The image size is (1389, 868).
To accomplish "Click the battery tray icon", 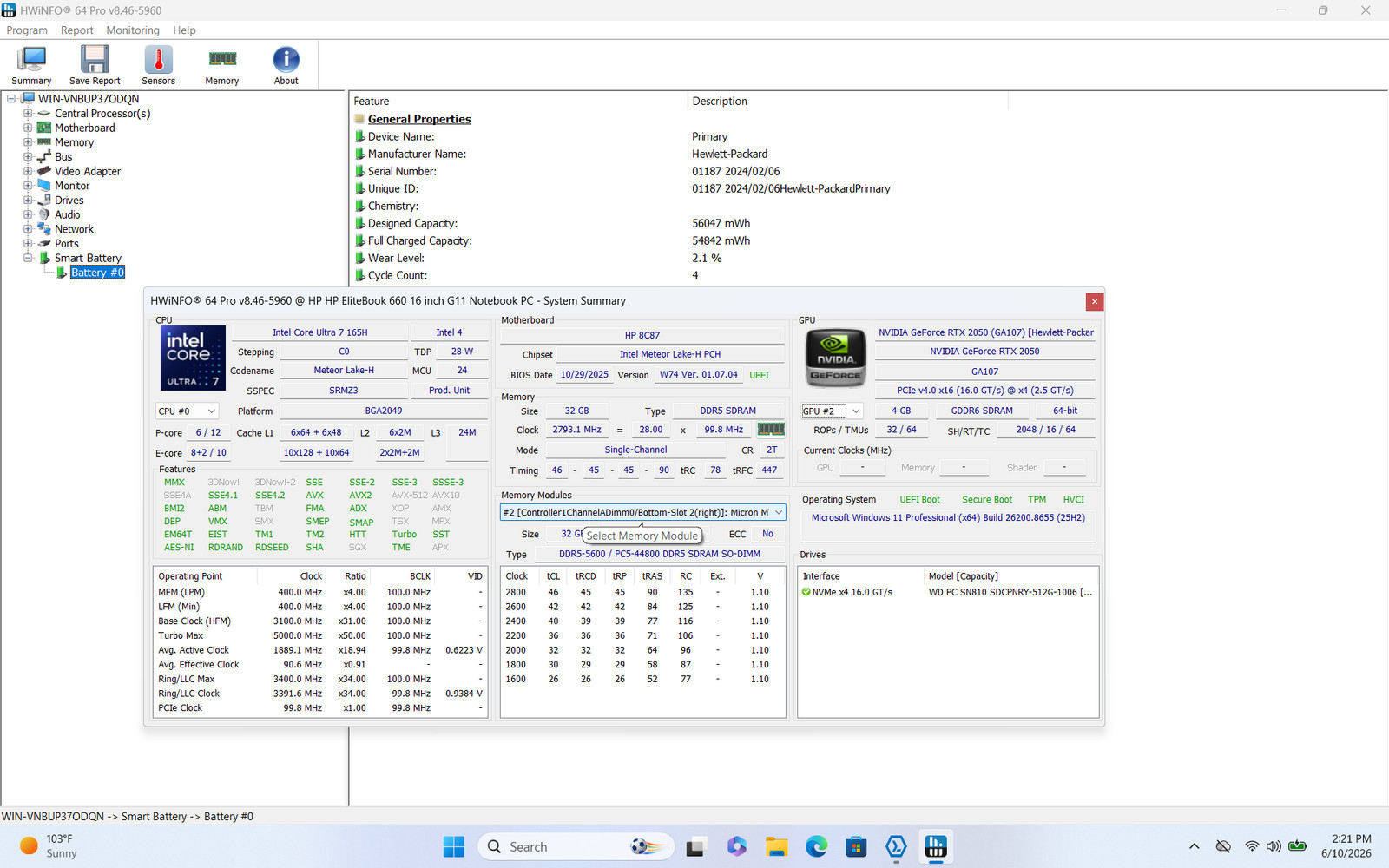I will point(1298,846).
